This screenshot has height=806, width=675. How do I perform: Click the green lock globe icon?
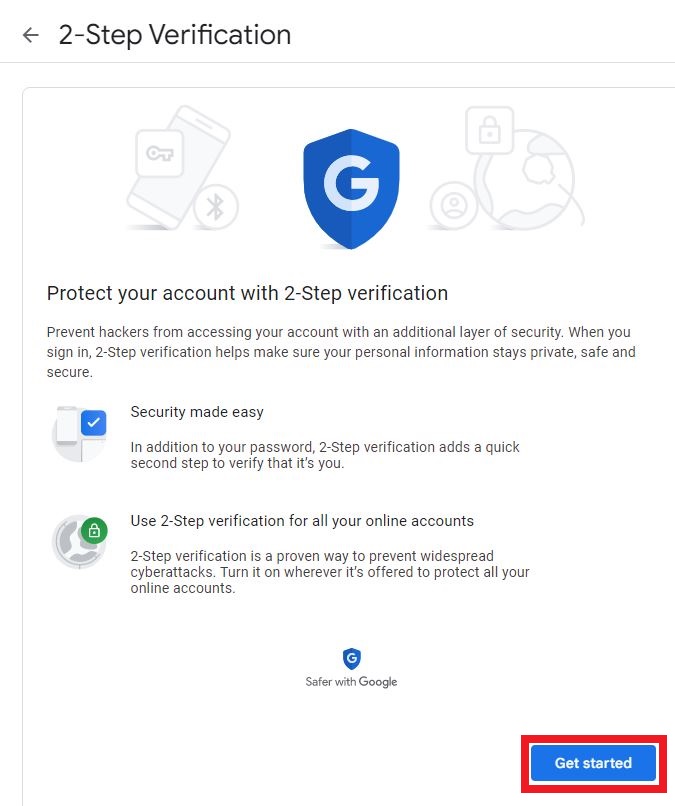tap(94, 530)
